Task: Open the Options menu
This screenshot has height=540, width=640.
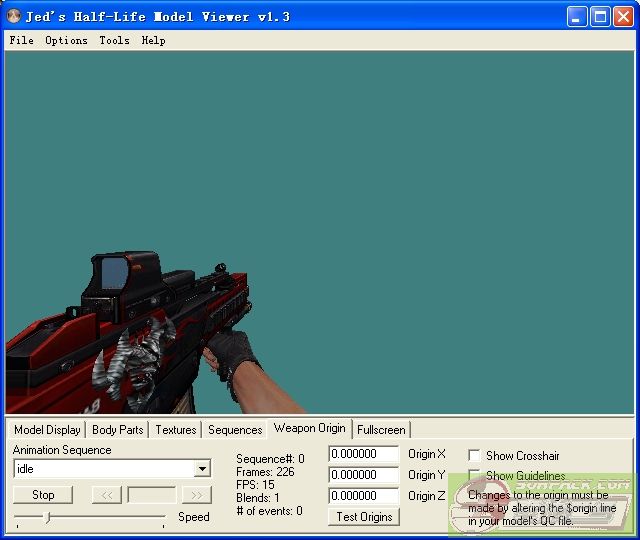Action: 66,40
